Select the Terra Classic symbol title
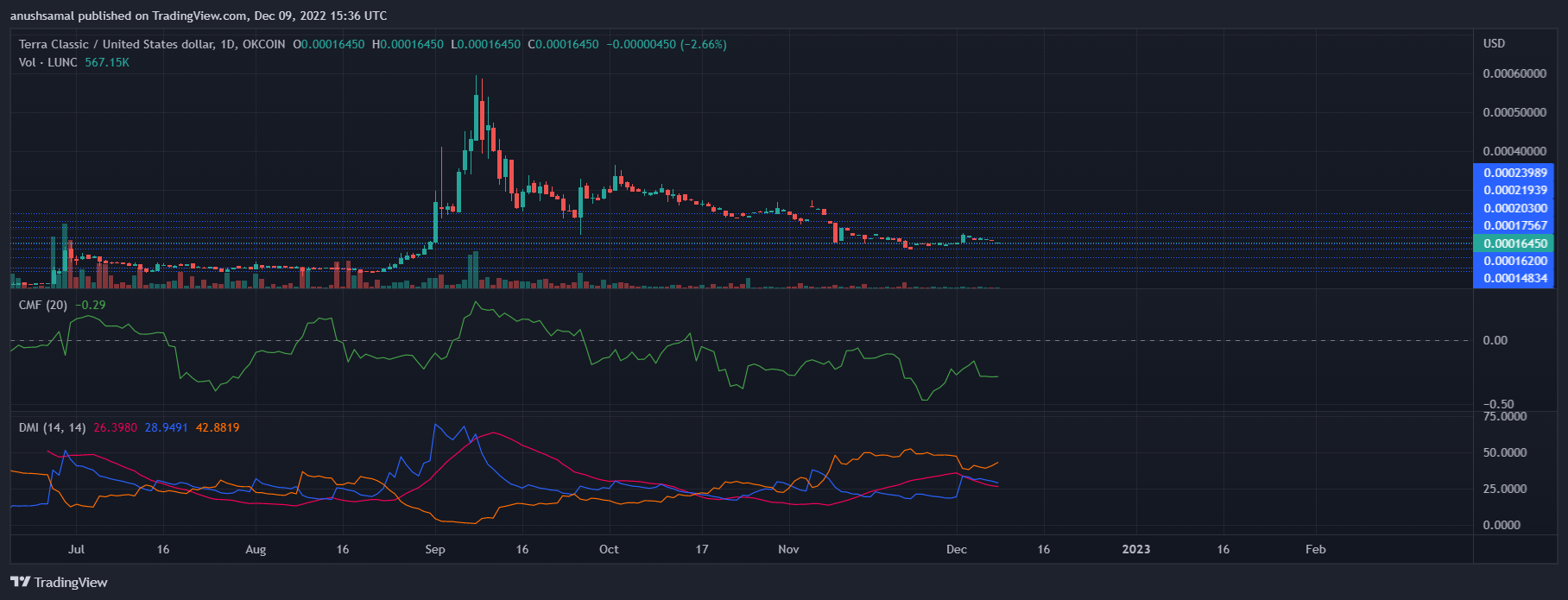Viewport: 1568px width, 600px height. 116,44
